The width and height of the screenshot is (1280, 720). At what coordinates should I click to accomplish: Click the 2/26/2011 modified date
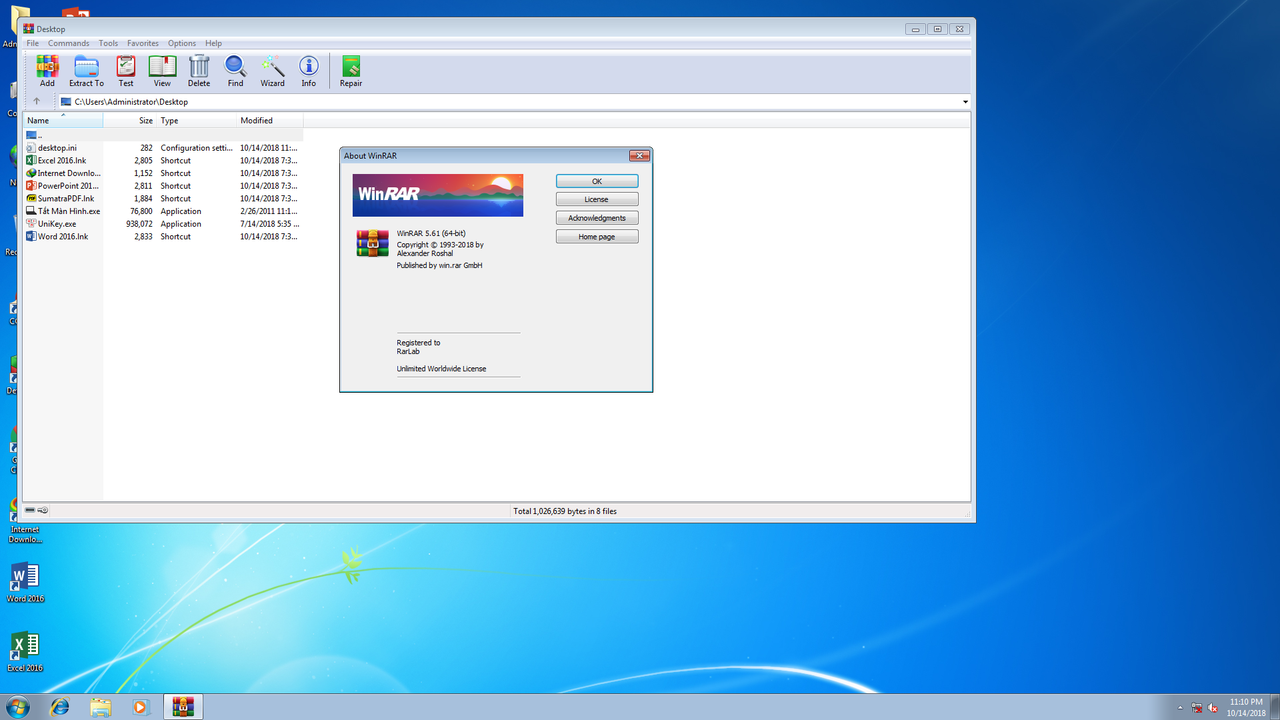(x=270, y=211)
